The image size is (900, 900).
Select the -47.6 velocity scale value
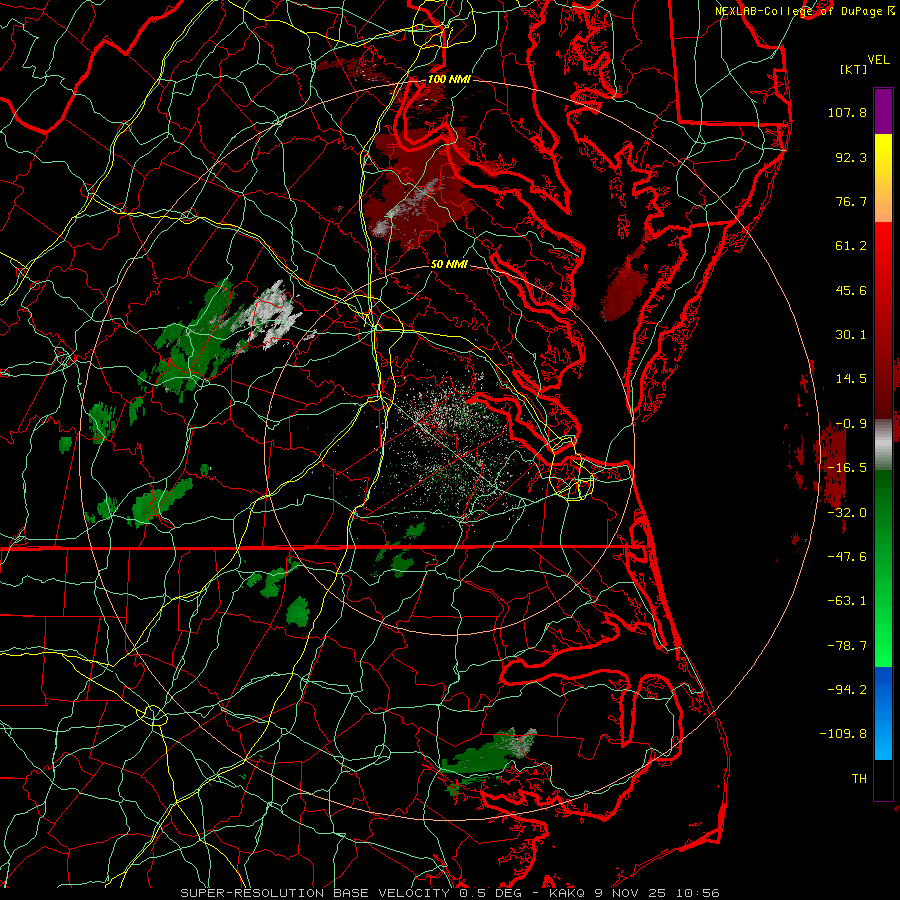pos(847,557)
